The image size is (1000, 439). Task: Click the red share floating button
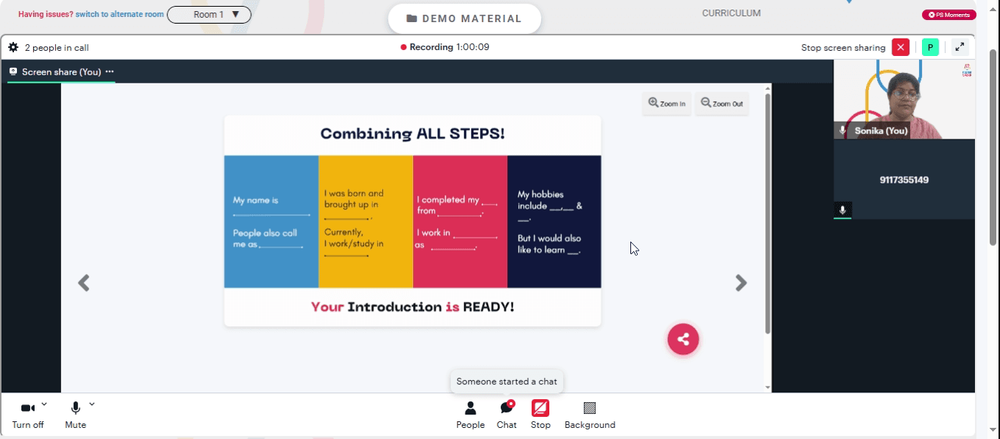tap(683, 339)
